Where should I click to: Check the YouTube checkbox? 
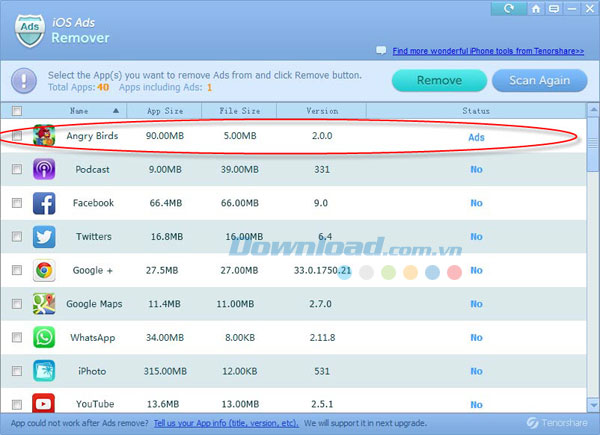pyautogui.click(x=17, y=404)
